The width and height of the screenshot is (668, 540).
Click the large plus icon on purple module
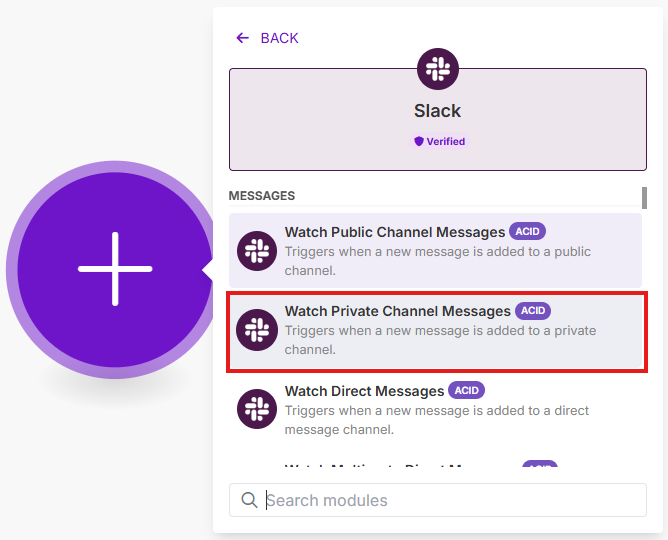(115, 269)
